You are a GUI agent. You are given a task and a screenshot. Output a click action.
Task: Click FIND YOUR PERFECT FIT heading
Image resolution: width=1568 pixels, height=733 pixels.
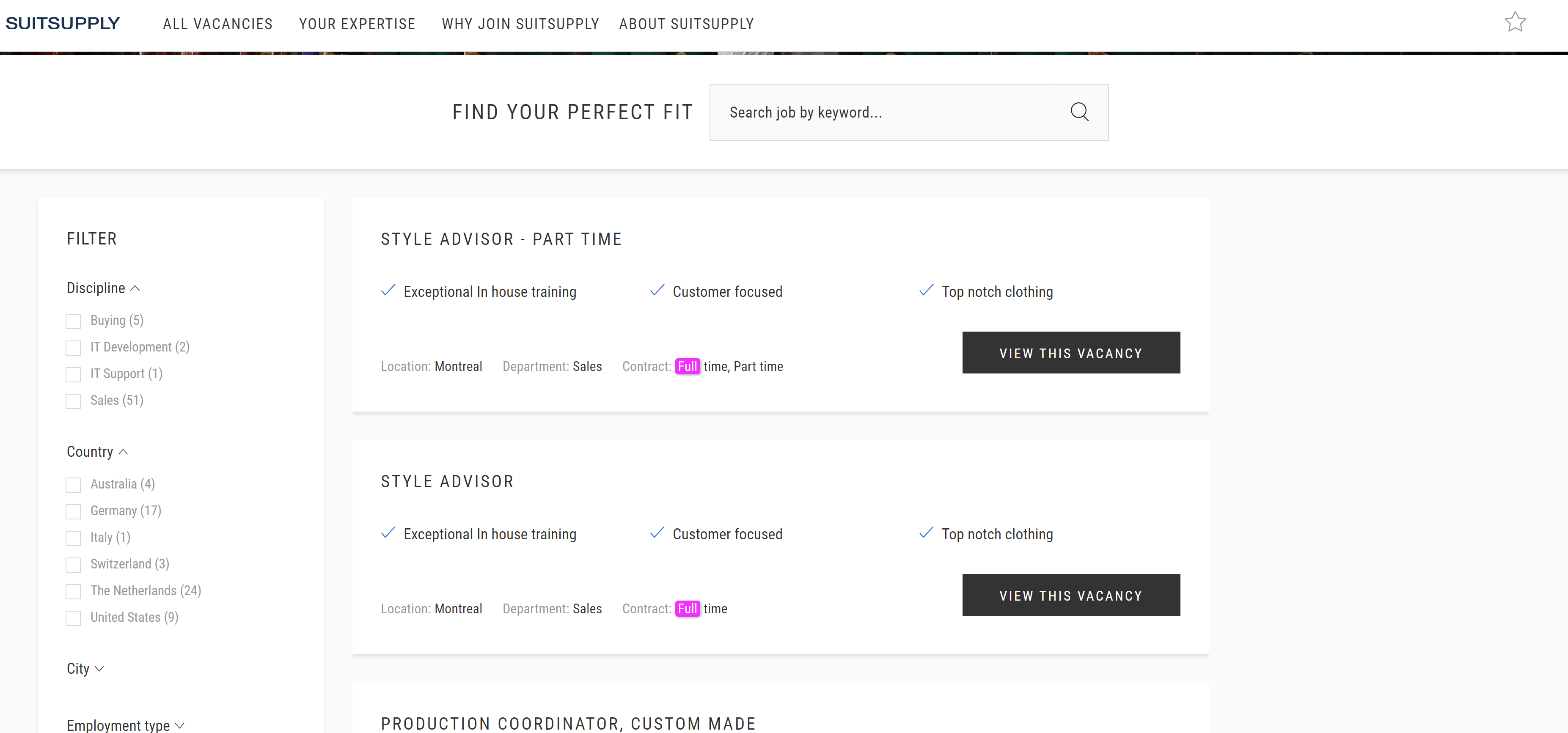click(x=573, y=112)
